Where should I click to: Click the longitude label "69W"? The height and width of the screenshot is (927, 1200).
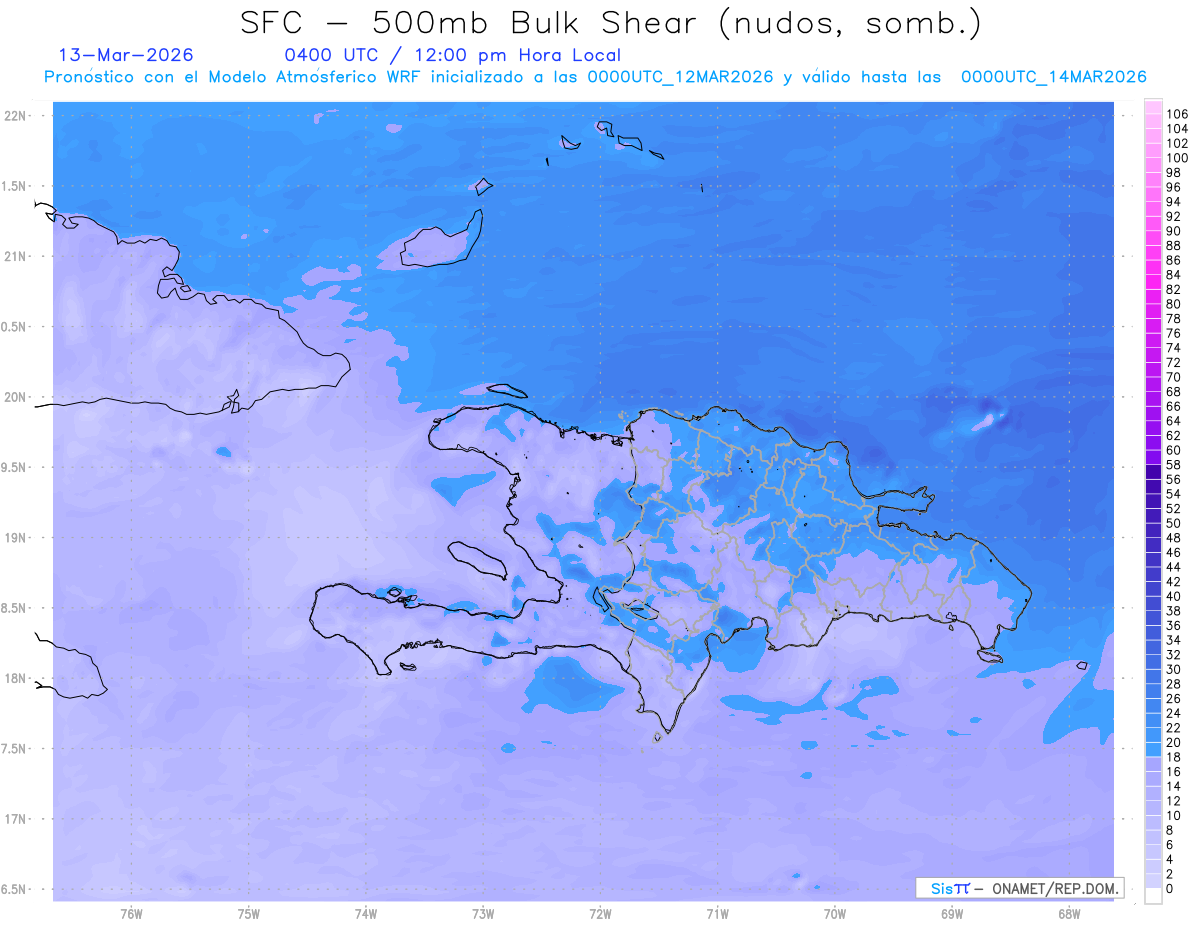tap(952, 913)
